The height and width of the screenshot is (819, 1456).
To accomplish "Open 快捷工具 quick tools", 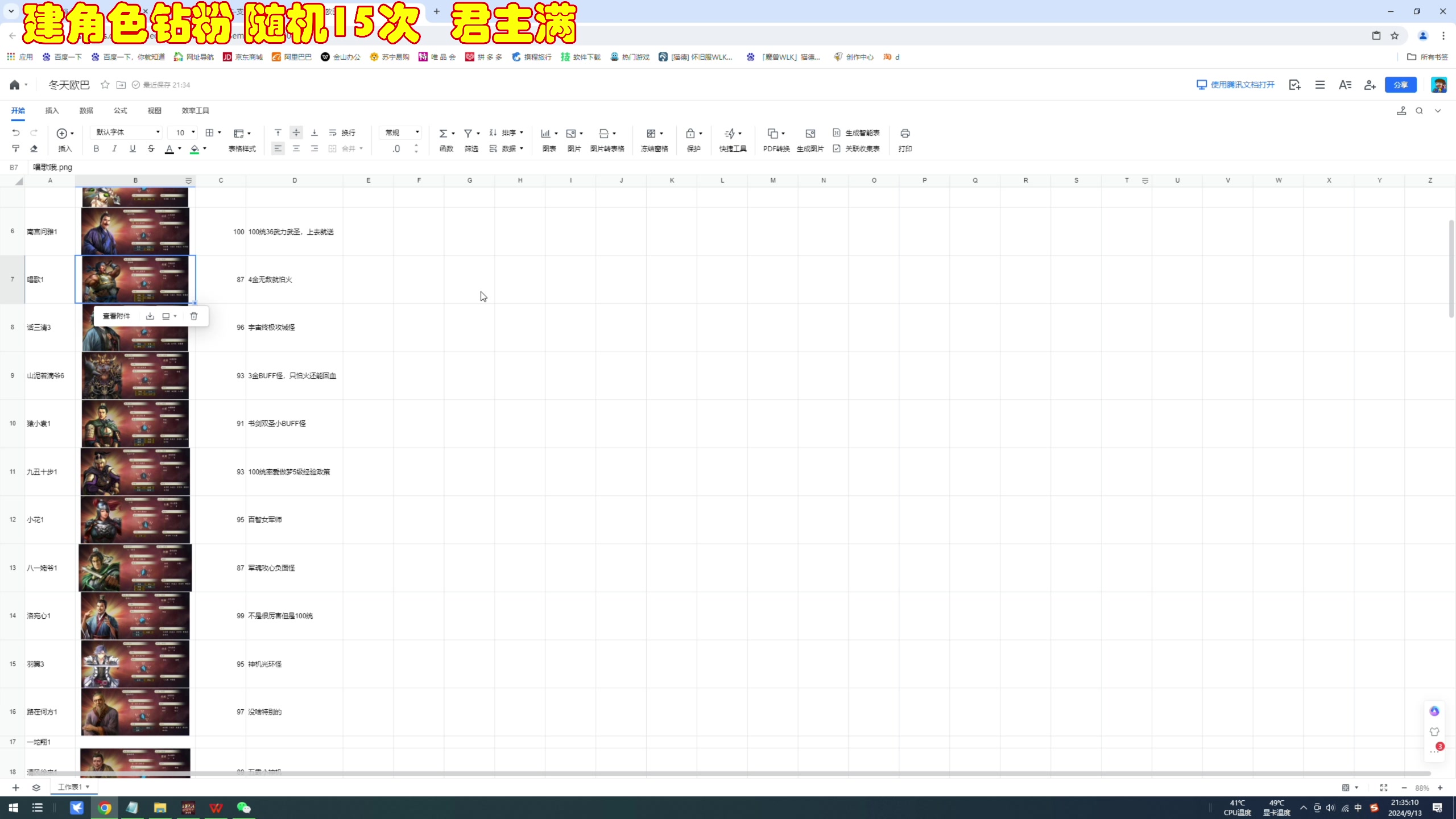I will point(733,140).
